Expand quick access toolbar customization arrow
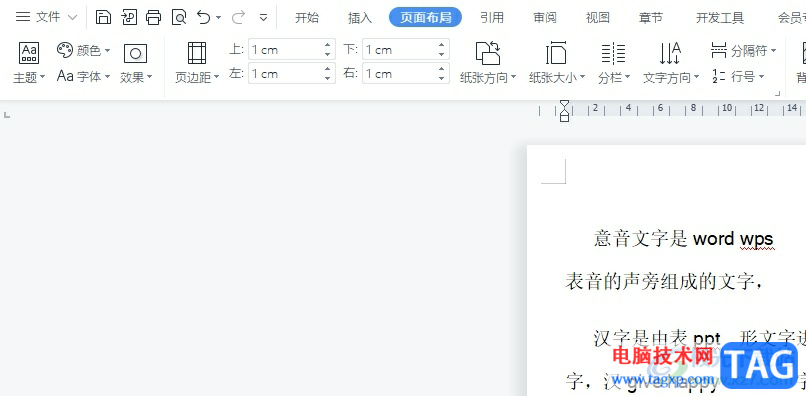The width and height of the screenshot is (806, 396). tap(263, 17)
